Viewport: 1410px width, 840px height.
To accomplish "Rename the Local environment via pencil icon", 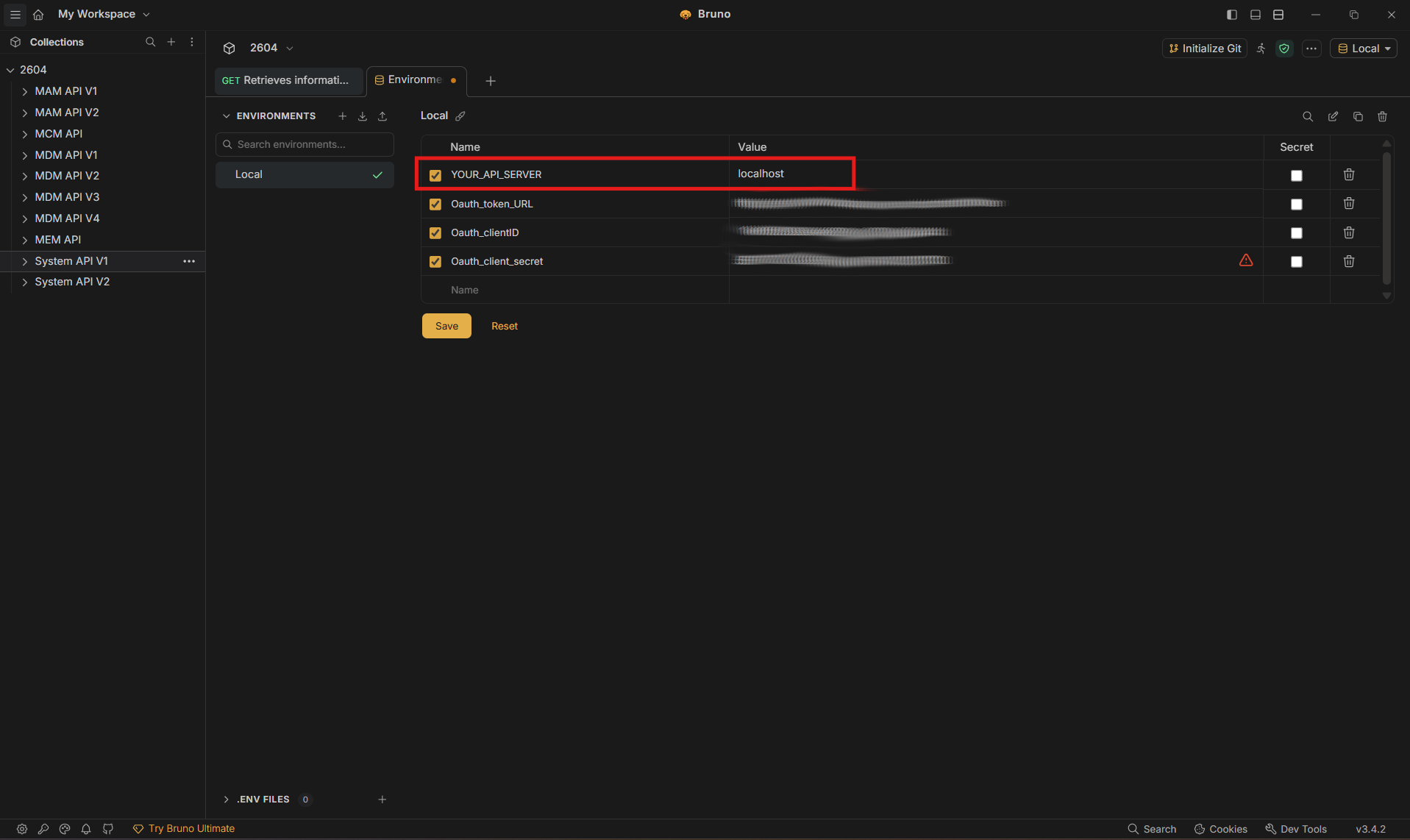I will point(460,115).
